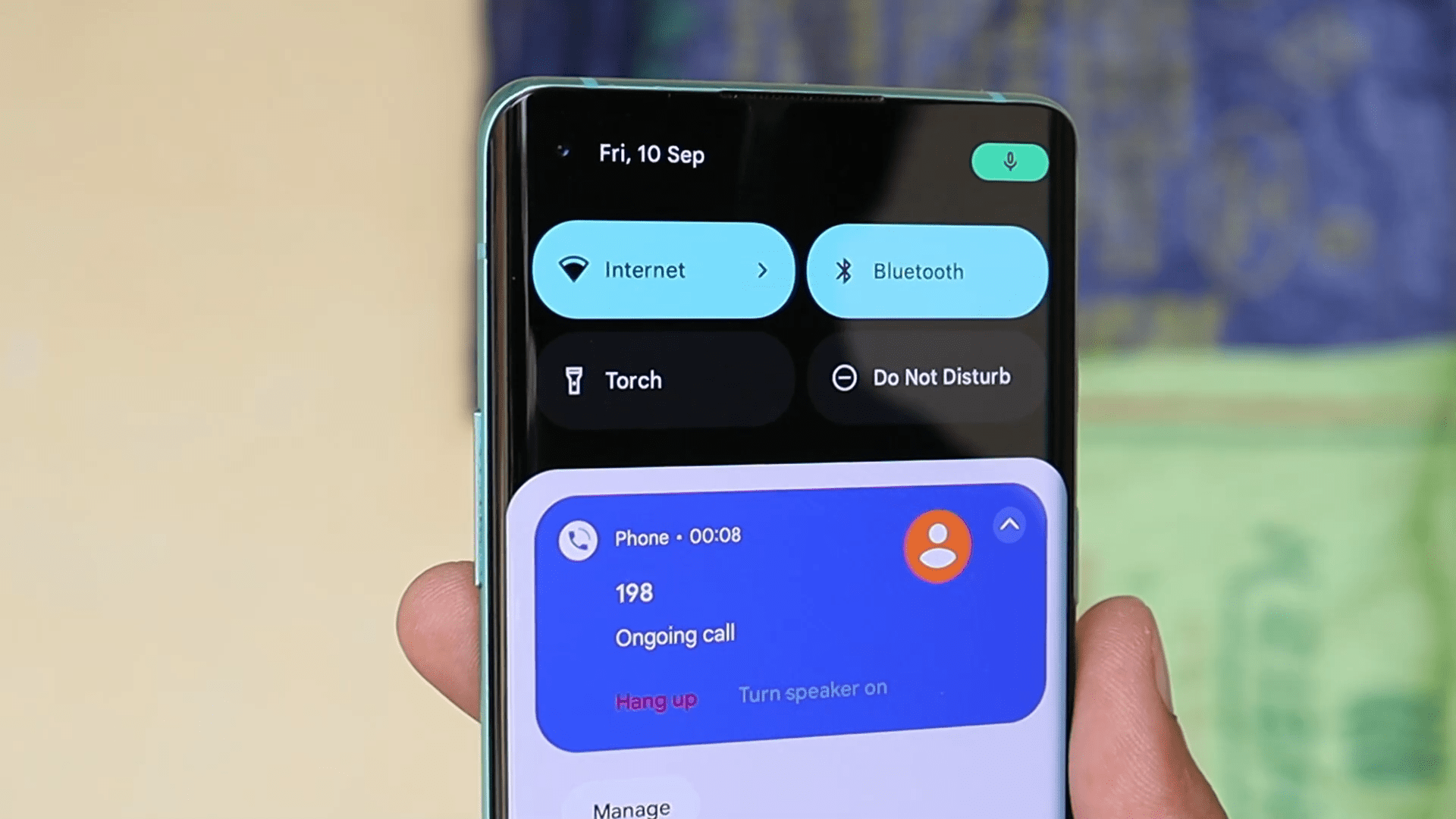Tap the WiFi icon in Internet tile
The height and width of the screenshot is (819, 1456).
click(577, 270)
